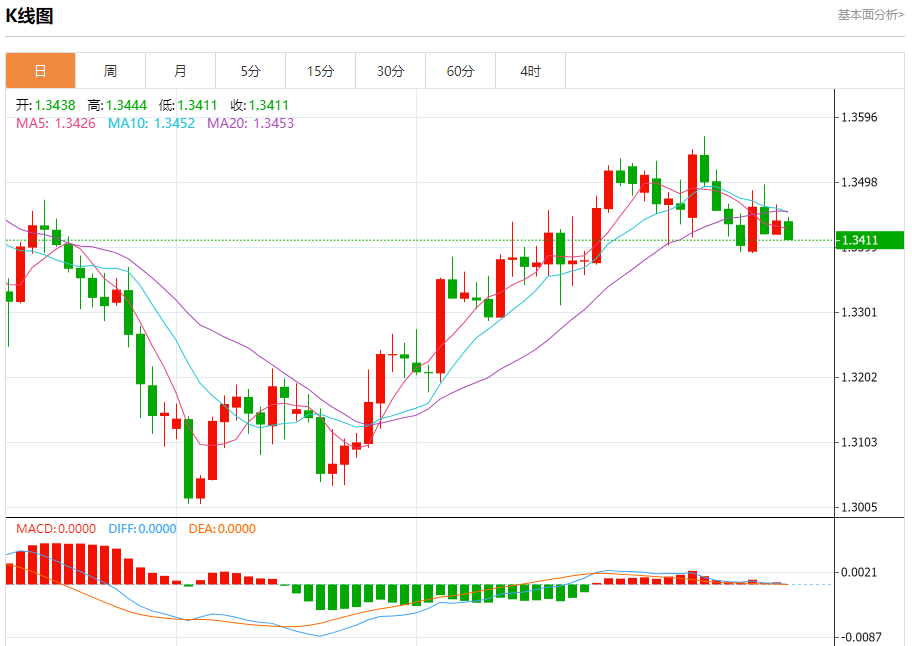Image resolution: width=912 pixels, height=646 pixels.
Task: Choose the 30分 interval tab
Action: [391, 71]
